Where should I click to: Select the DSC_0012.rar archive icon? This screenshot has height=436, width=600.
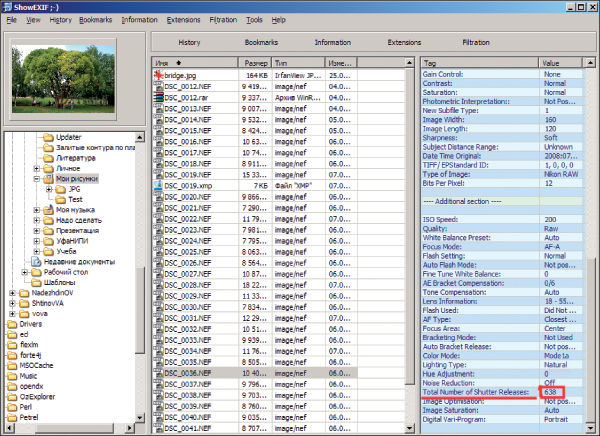[158, 99]
